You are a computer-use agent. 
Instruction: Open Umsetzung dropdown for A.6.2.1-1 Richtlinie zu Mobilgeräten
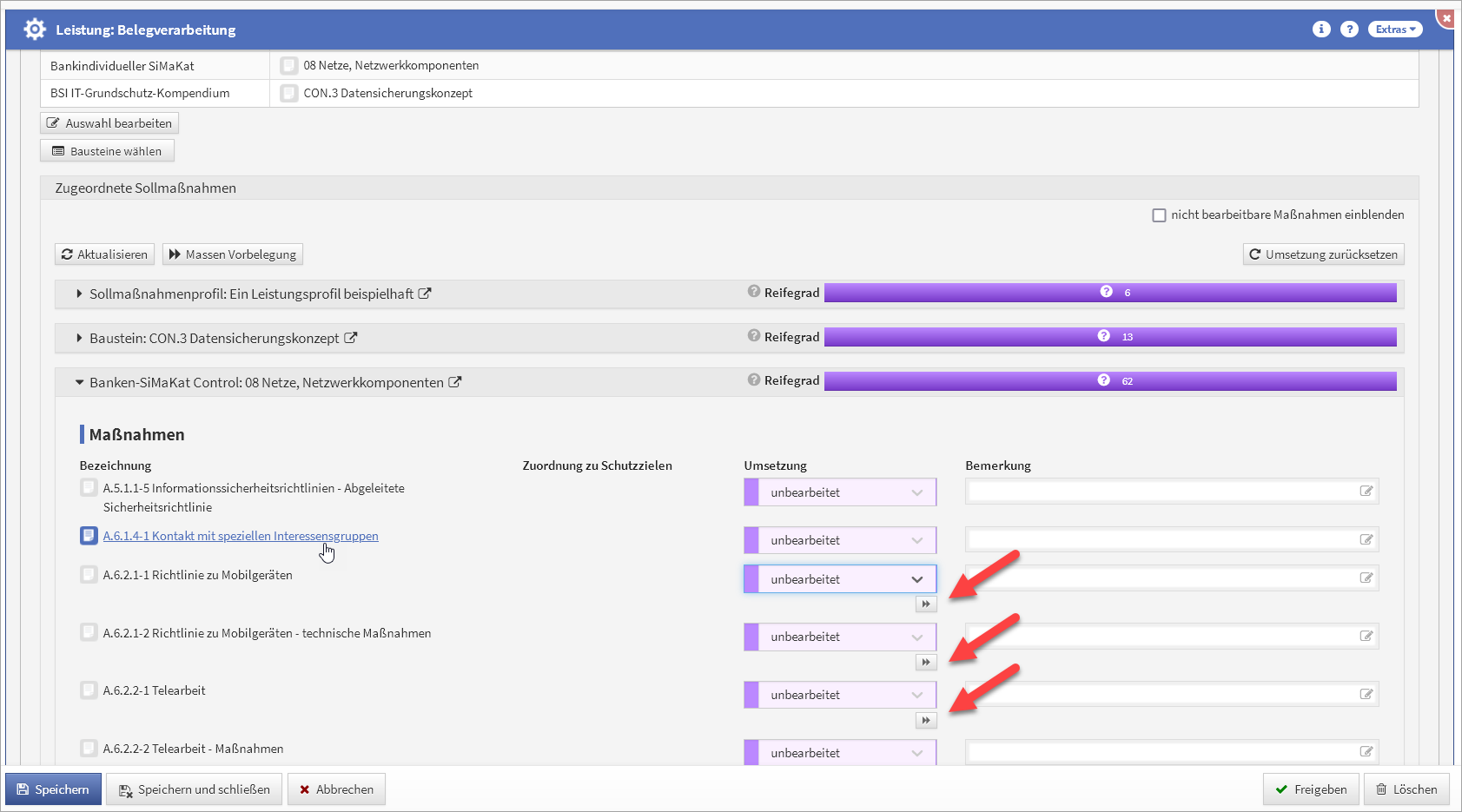pyautogui.click(x=840, y=579)
